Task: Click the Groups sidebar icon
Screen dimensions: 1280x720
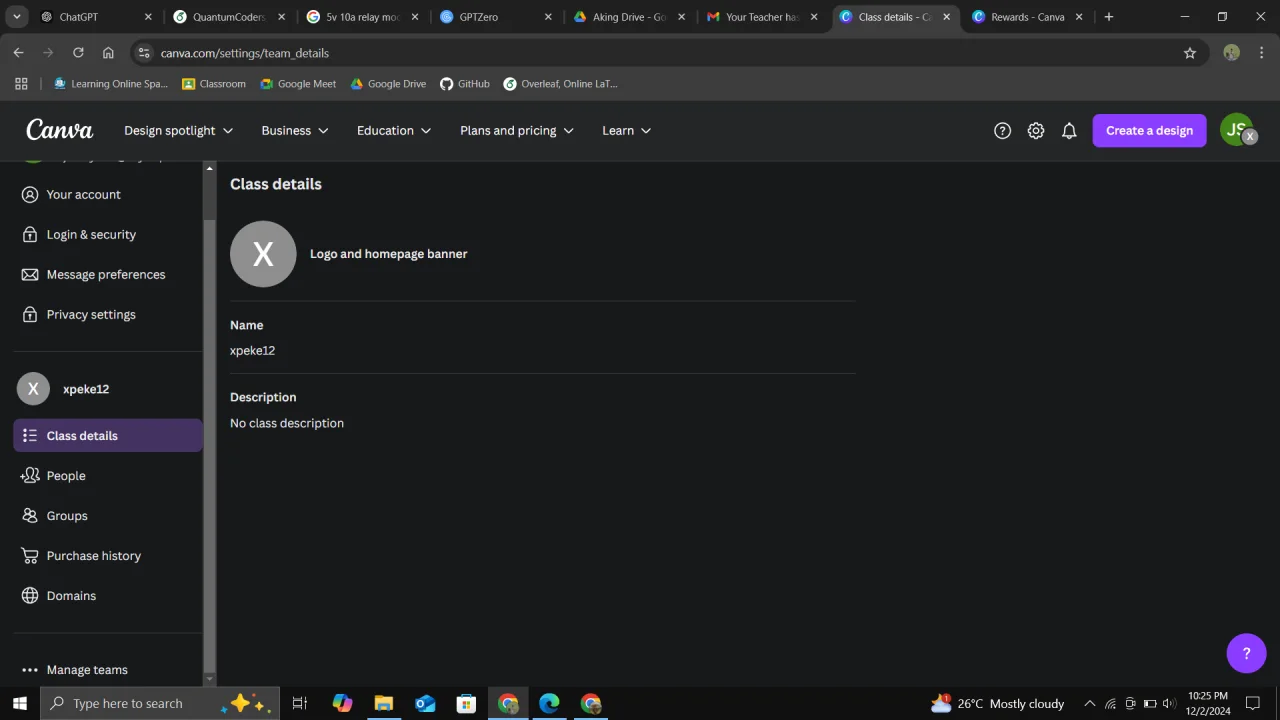Action: point(30,516)
